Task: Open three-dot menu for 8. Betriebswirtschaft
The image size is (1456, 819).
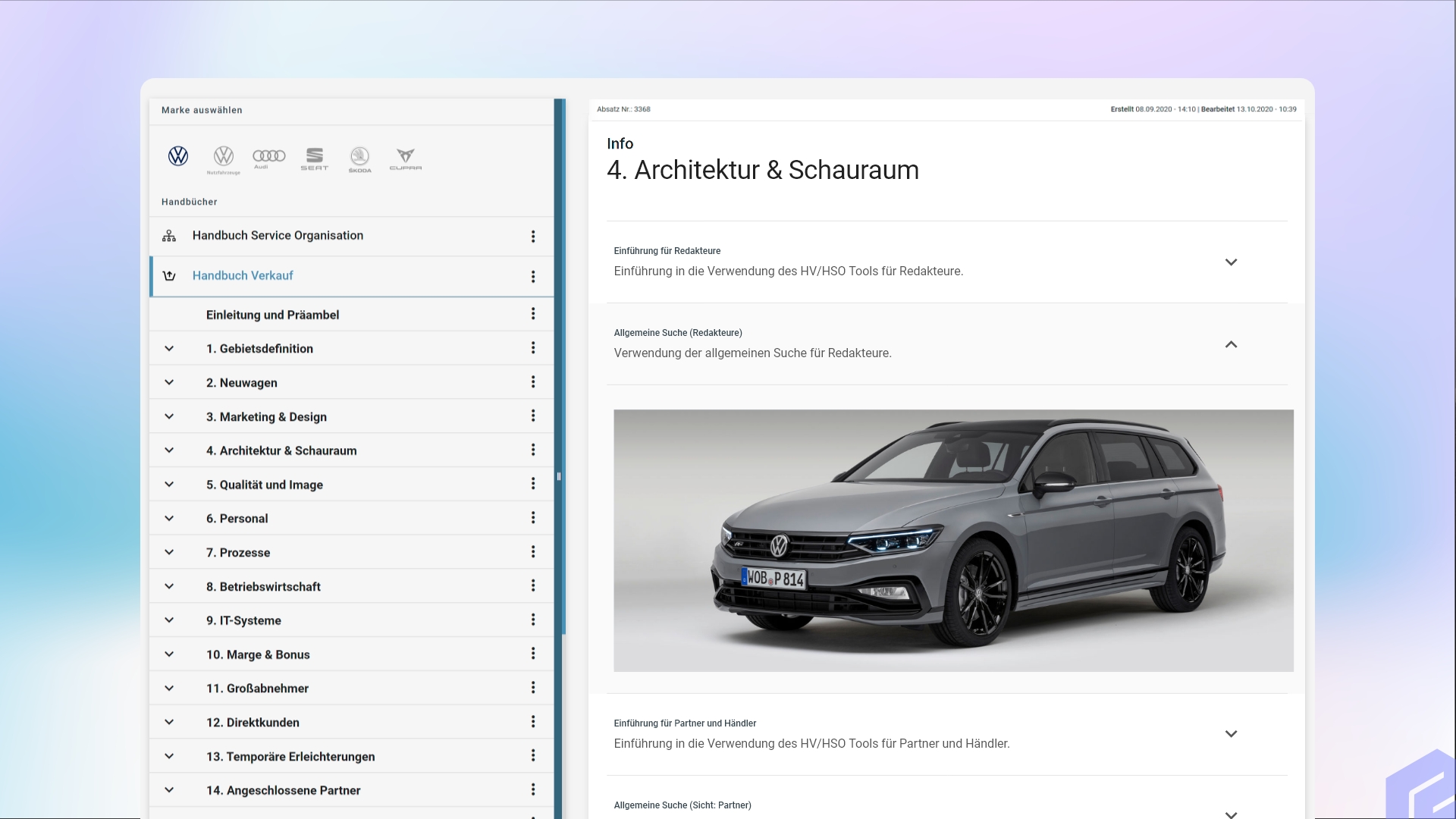Action: 533,585
